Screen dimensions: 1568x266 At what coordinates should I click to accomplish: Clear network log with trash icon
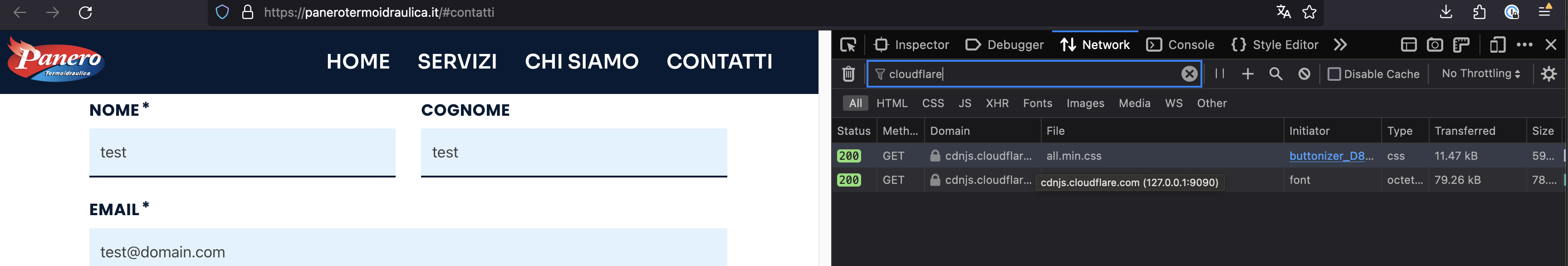click(848, 74)
